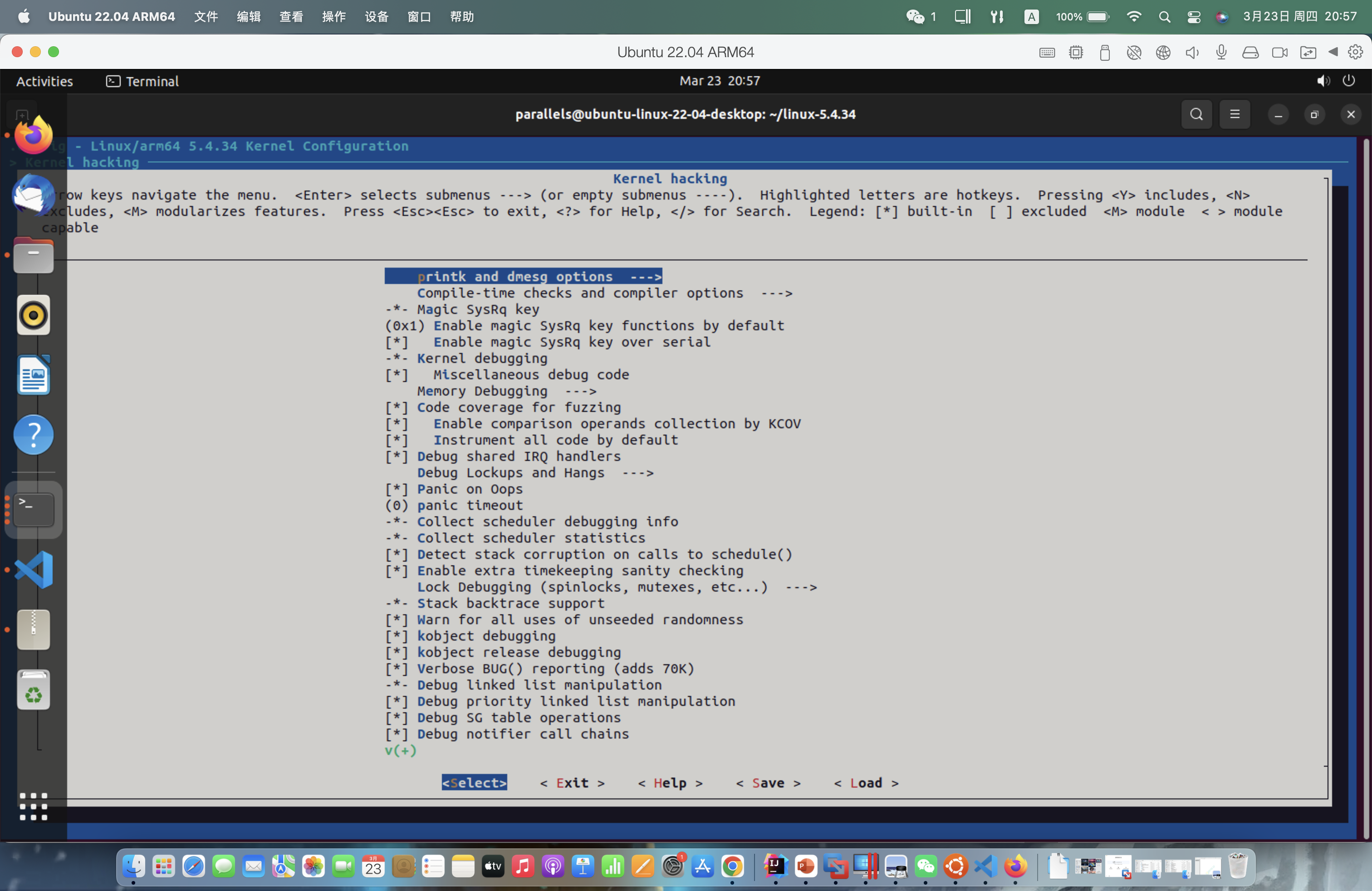1372x891 pixels.
Task: Edit Enable magic SysRq key functions value
Action: click(584, 326)
